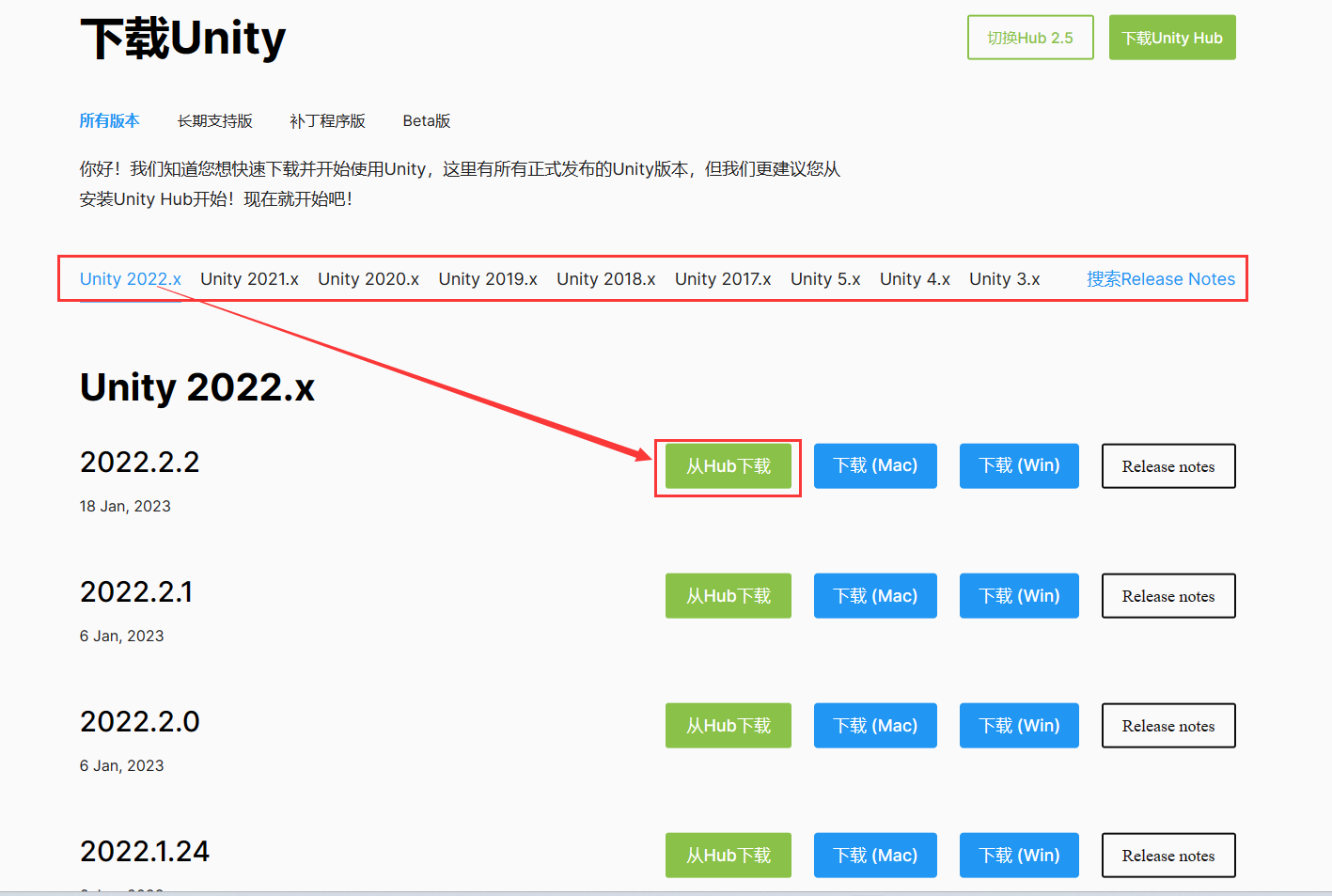The width and height of the screenshot is (1332, 896).
Task: Click the 切换Hub 2.5 button
Action: tap(1030, 37)
